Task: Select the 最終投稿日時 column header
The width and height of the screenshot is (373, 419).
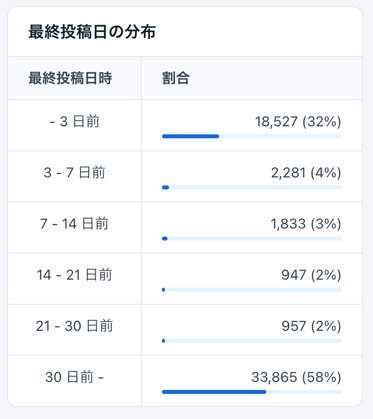Action: point(70,78)
